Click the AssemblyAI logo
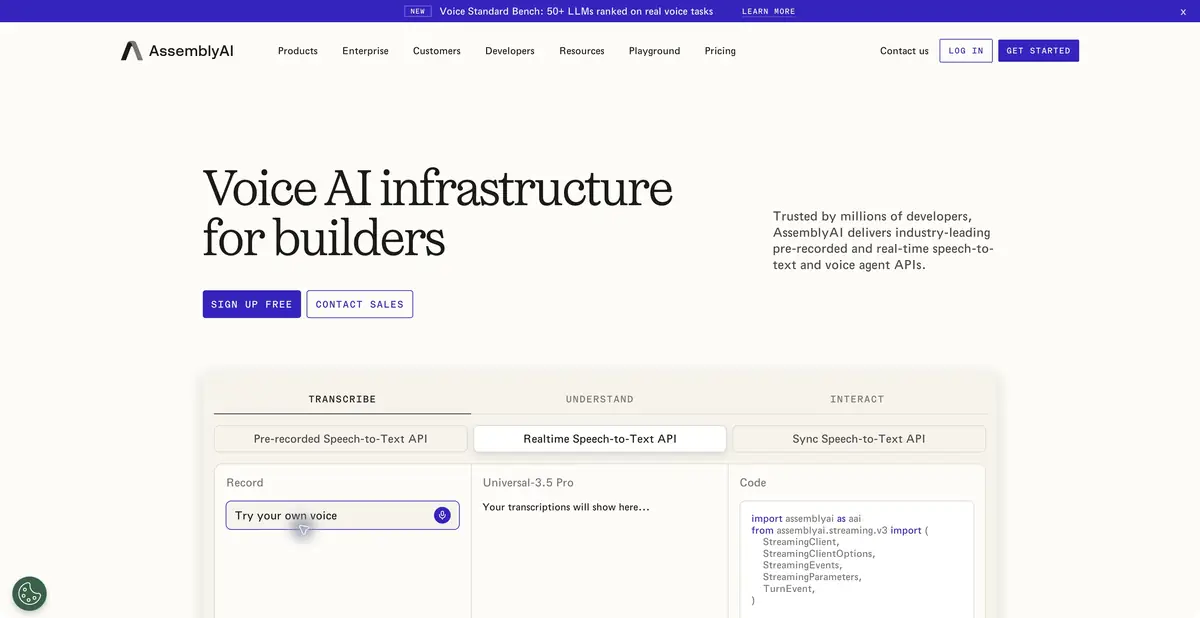Image resolution: width=1200 pixels, height=618 pixels. (177, 51)
